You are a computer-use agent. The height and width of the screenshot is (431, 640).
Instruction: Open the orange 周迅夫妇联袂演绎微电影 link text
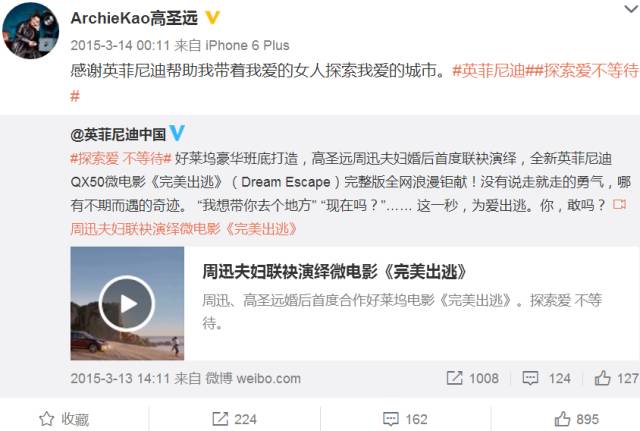(184, 229)
